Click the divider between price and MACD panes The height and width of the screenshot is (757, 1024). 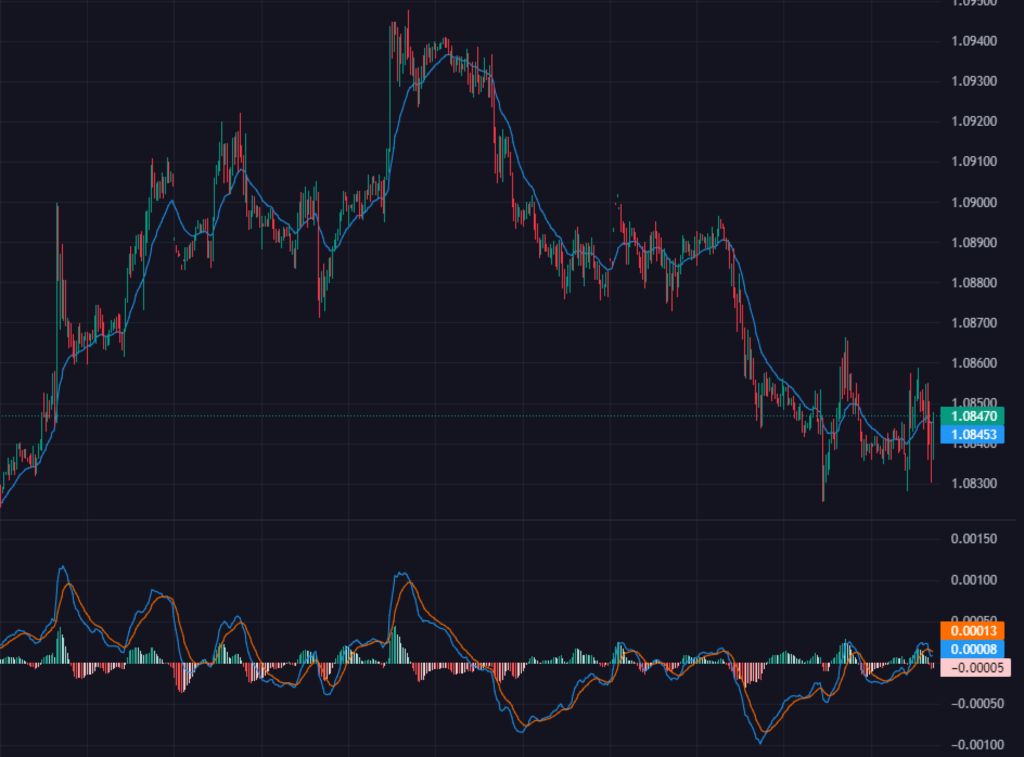470,520
